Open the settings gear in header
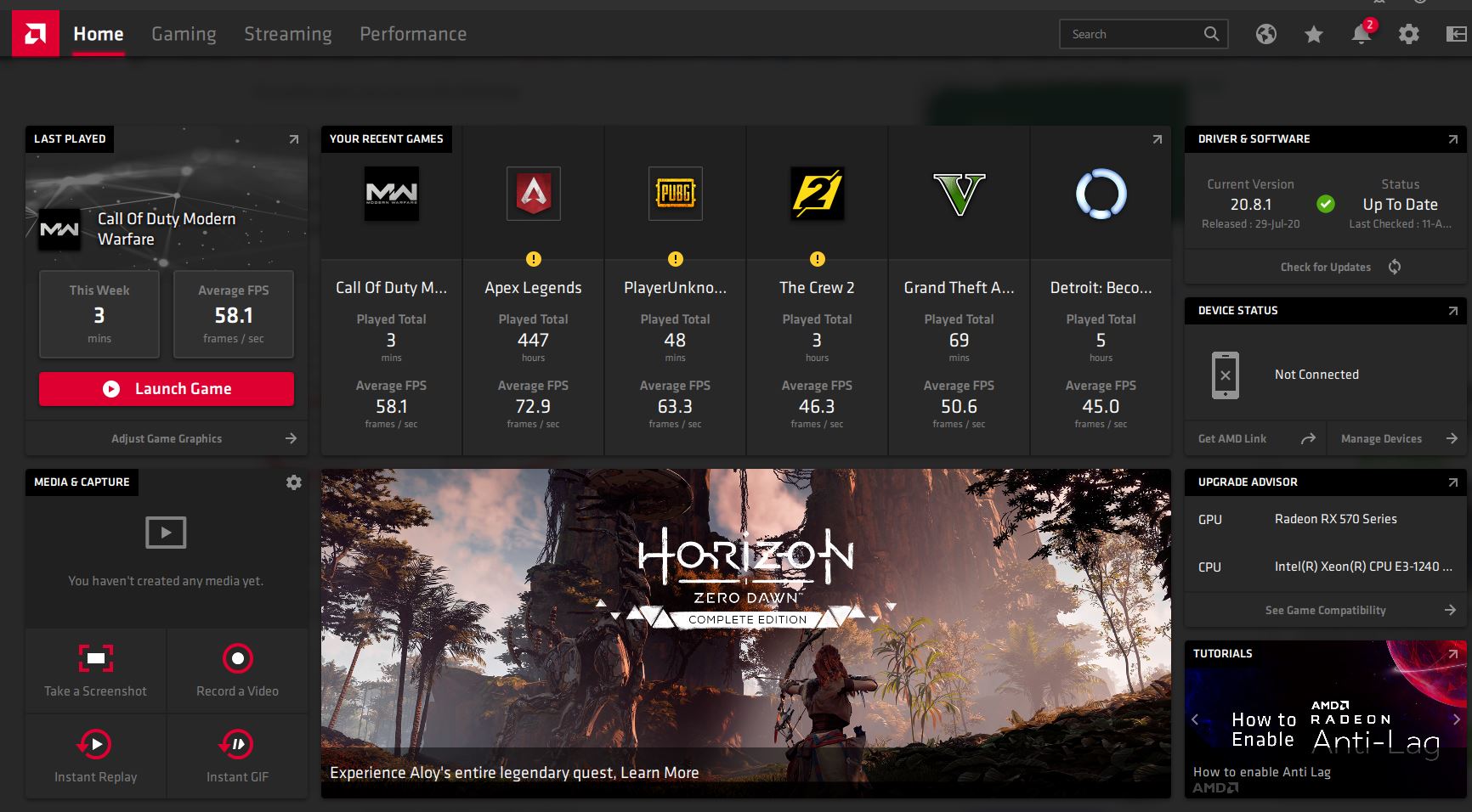The image size is (1472, 812). coord(1409,34)
